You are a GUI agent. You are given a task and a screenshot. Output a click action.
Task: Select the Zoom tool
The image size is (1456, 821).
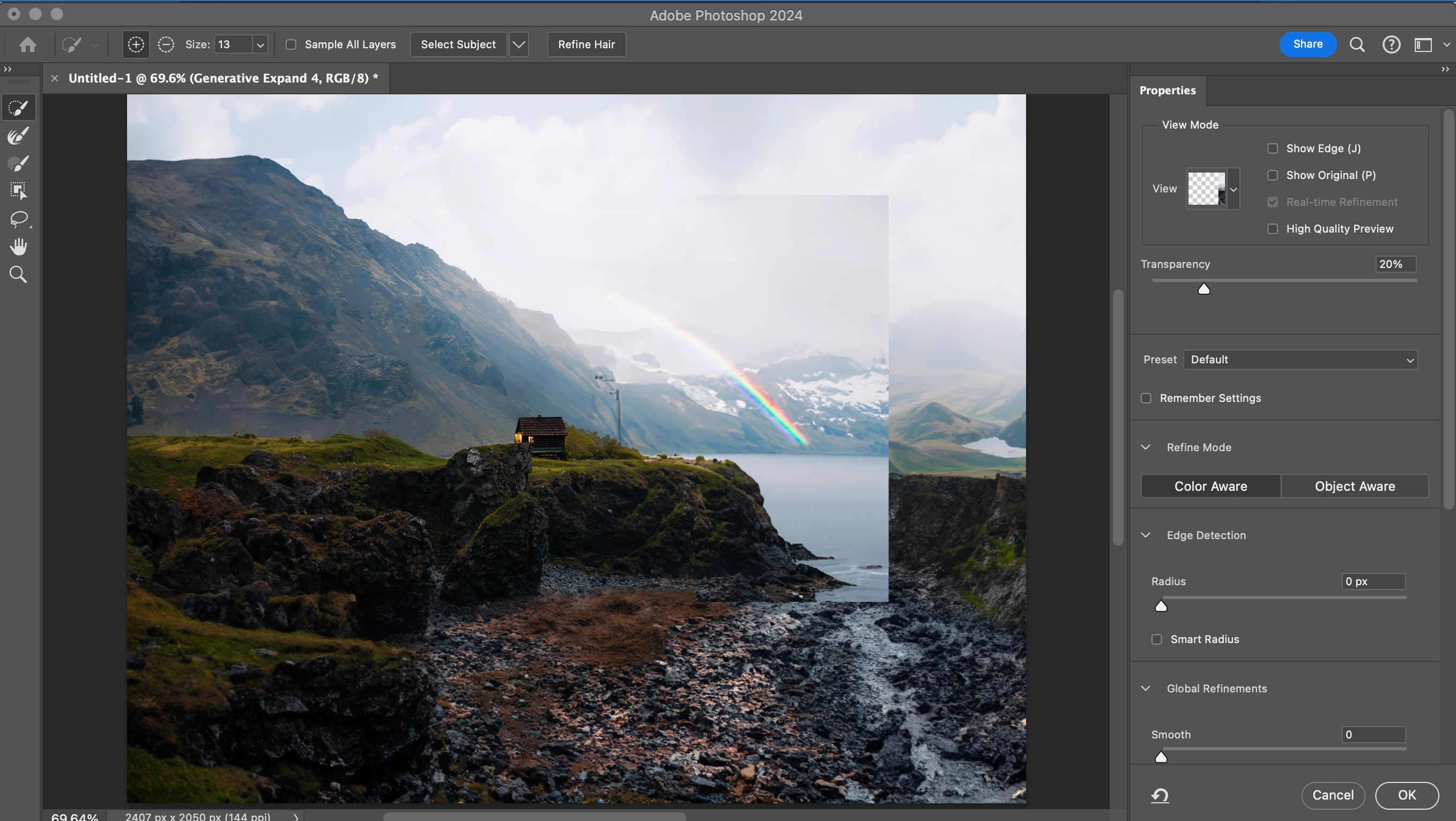point(19,274)
